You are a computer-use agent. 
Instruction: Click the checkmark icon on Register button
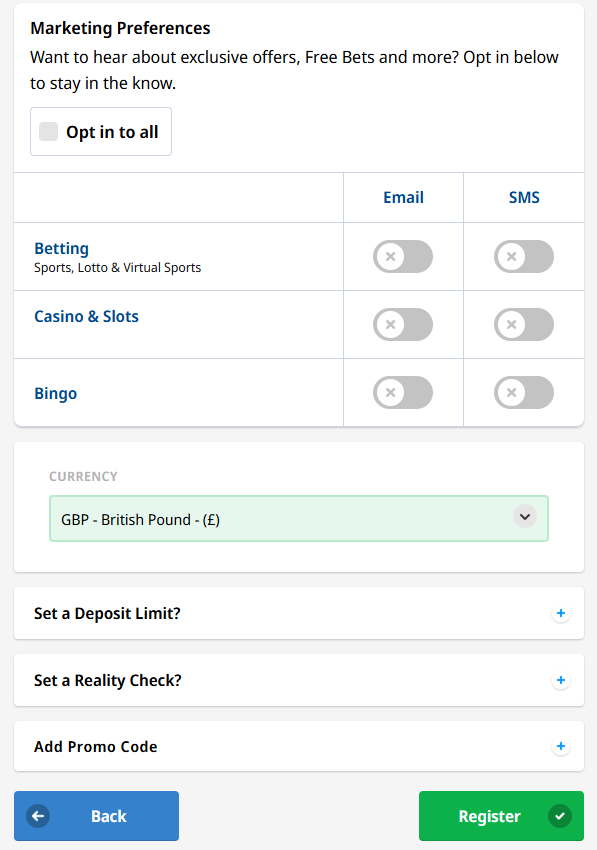[561, 816]
